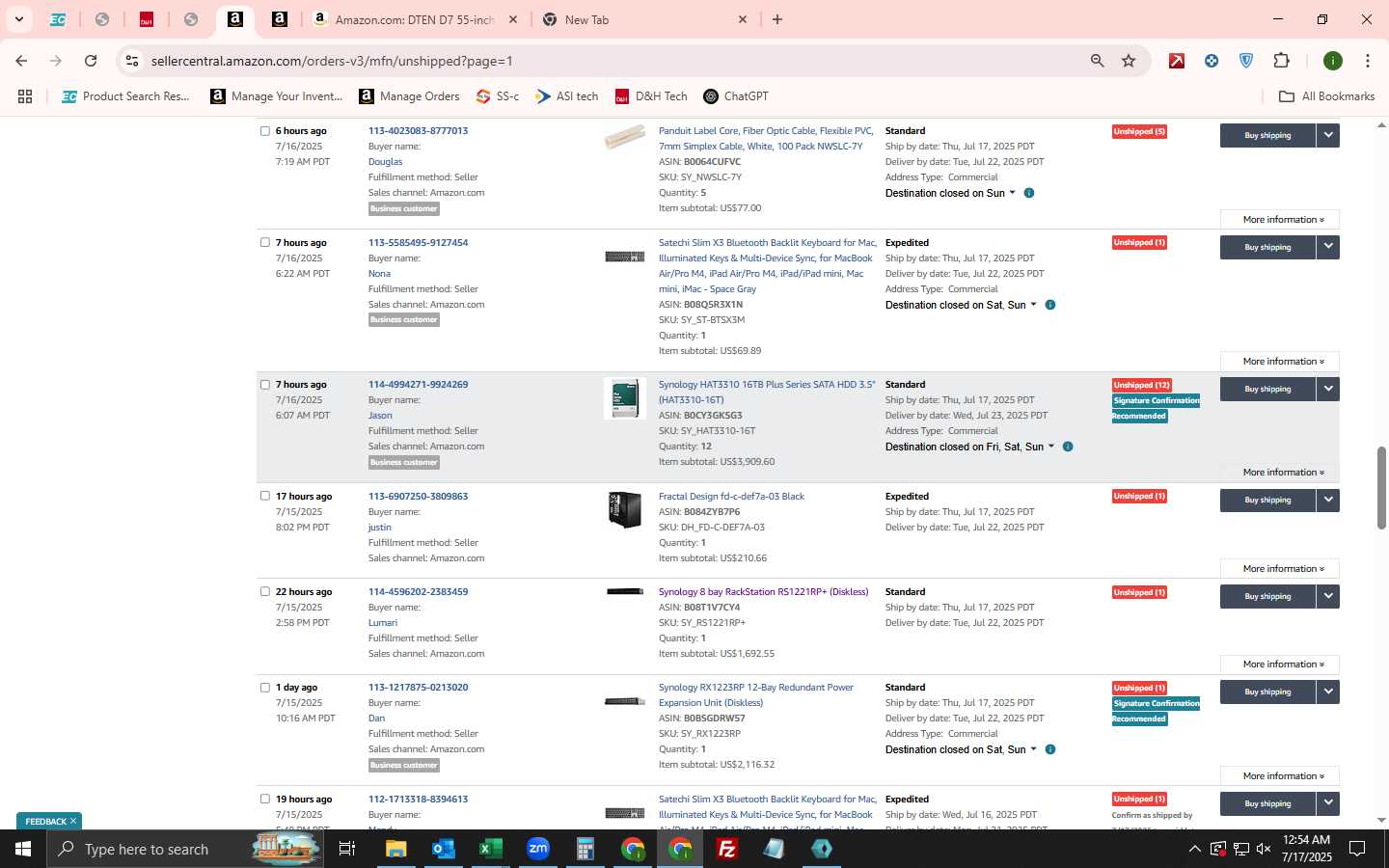Open All Bookmarks folder
This screenshot has height=868, width=1389.
(x=1326, y=96)
